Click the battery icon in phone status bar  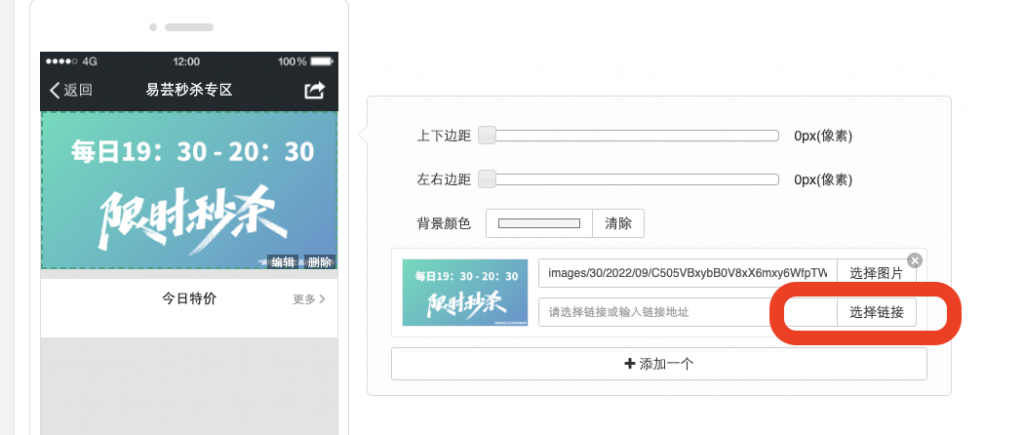(322, 61)
